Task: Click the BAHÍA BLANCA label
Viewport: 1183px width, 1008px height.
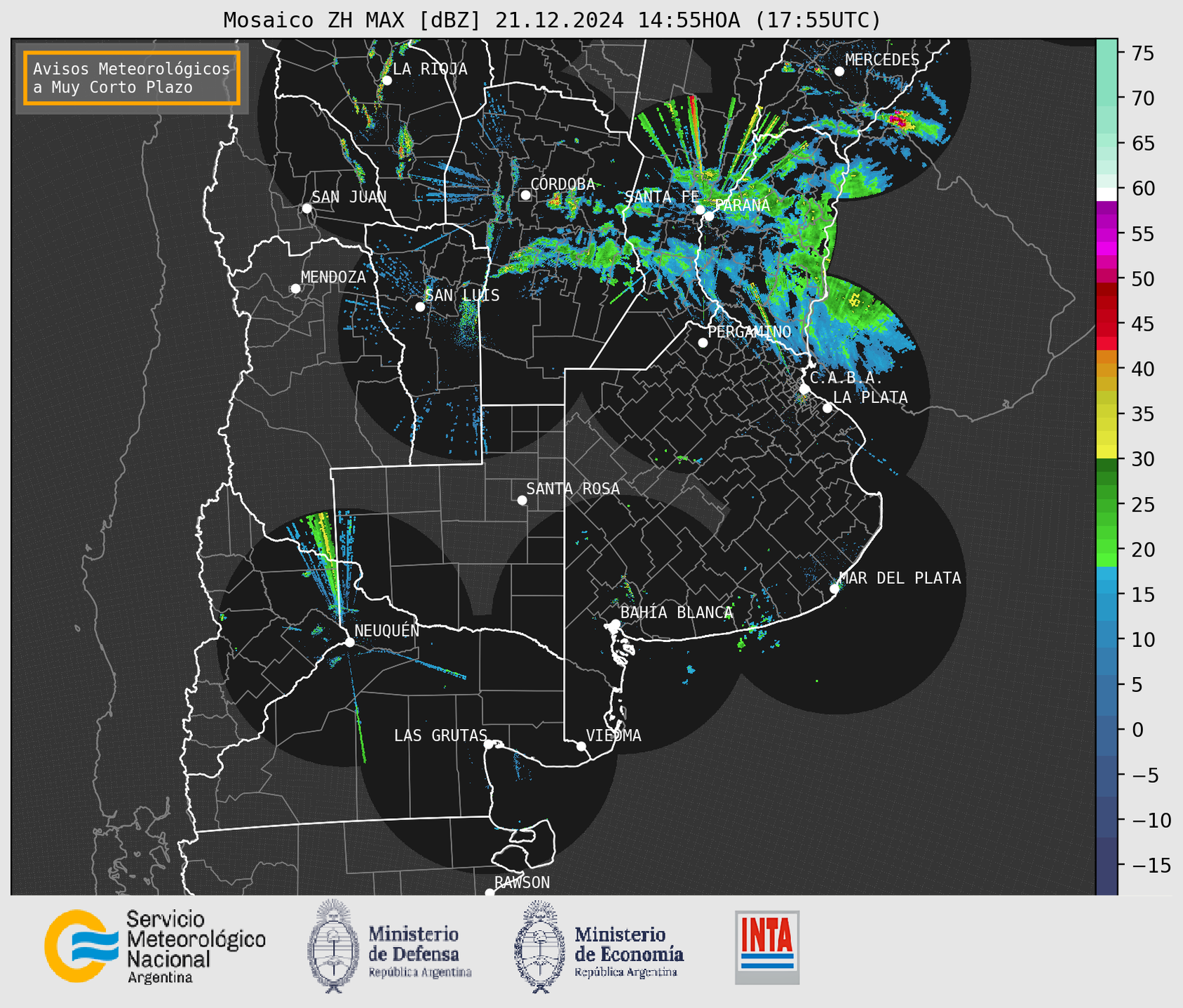Action: (677, 613)
